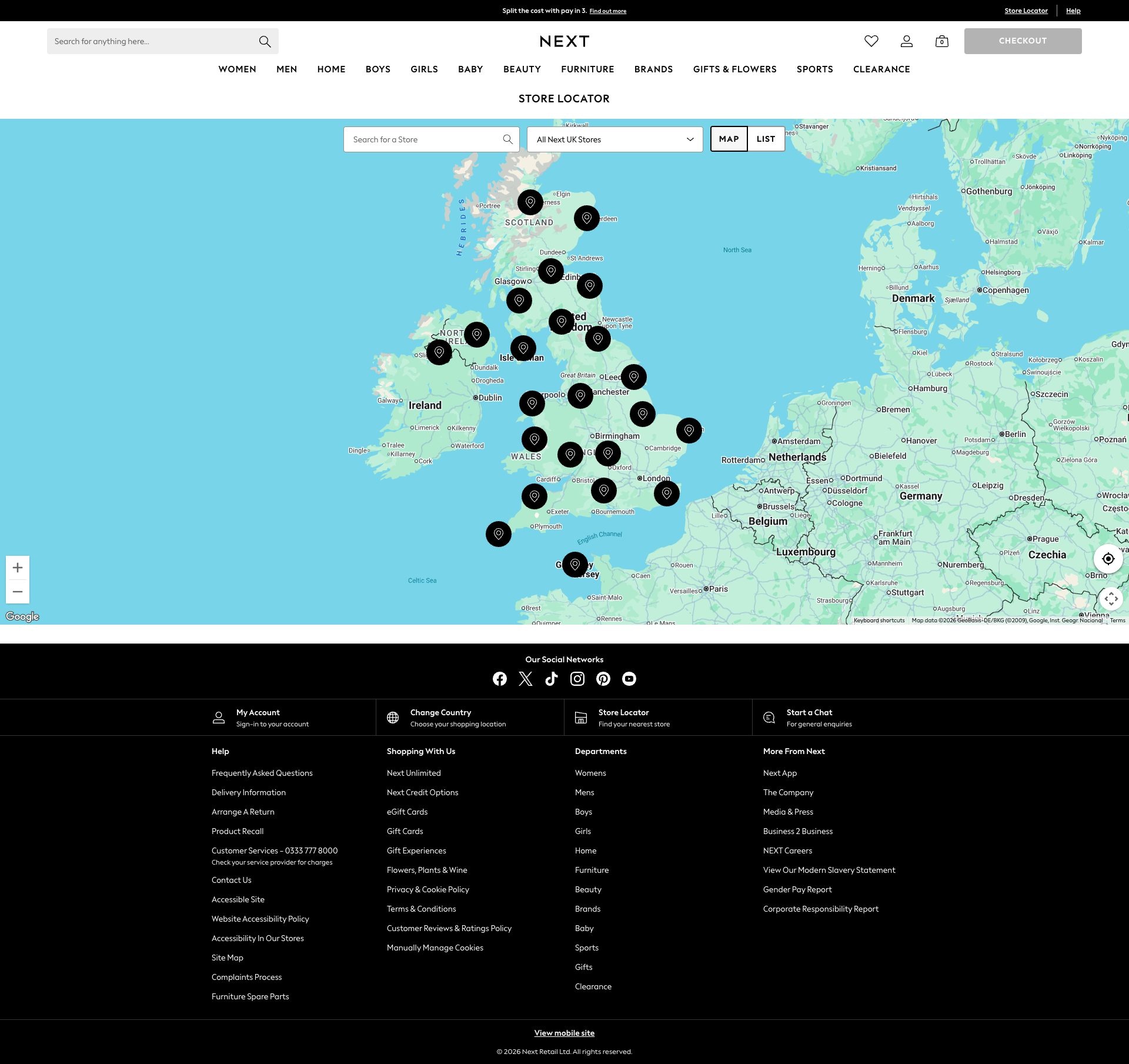Open the shopping bag icon
The height and width of the screenshot is (1064, 1129).
pyautogui.click(x=941, y=41)
